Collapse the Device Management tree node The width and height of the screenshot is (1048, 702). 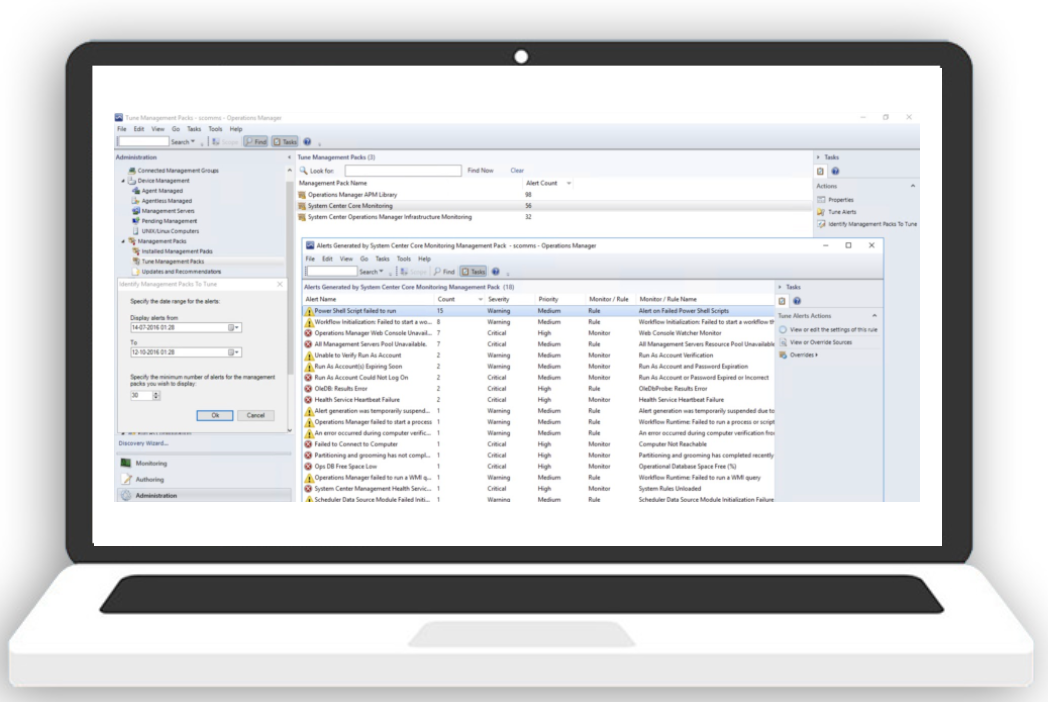(x=123, y=181)
